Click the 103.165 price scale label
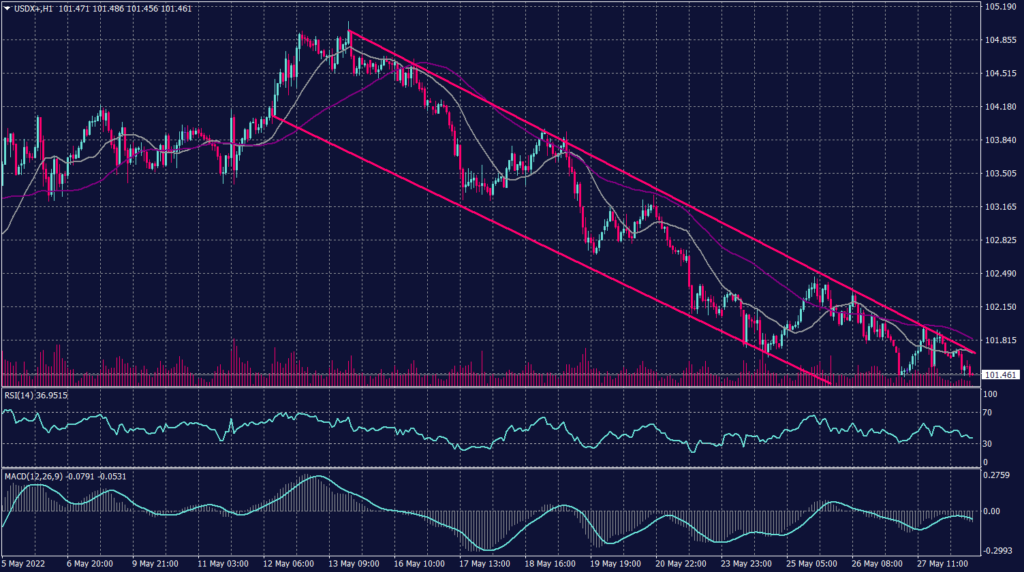The image size is (1024, 572). 1000,207
